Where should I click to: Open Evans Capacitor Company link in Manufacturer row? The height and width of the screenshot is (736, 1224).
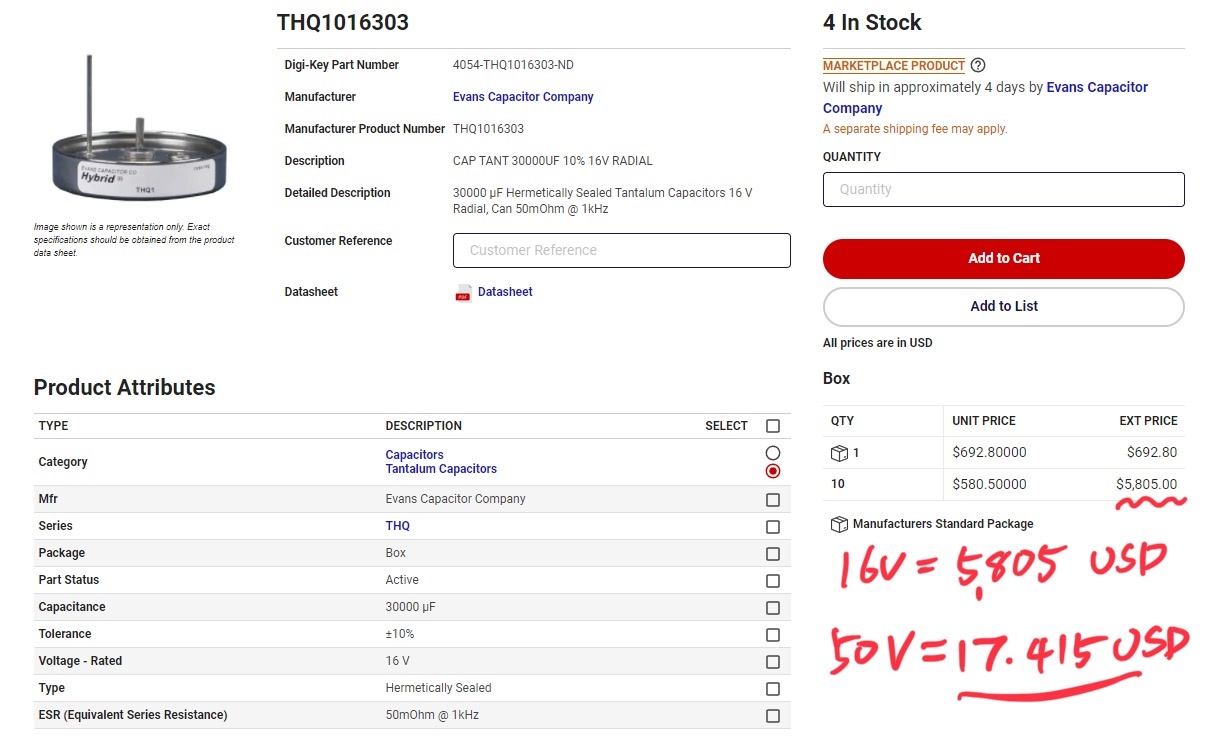click(x=523, y=97)
